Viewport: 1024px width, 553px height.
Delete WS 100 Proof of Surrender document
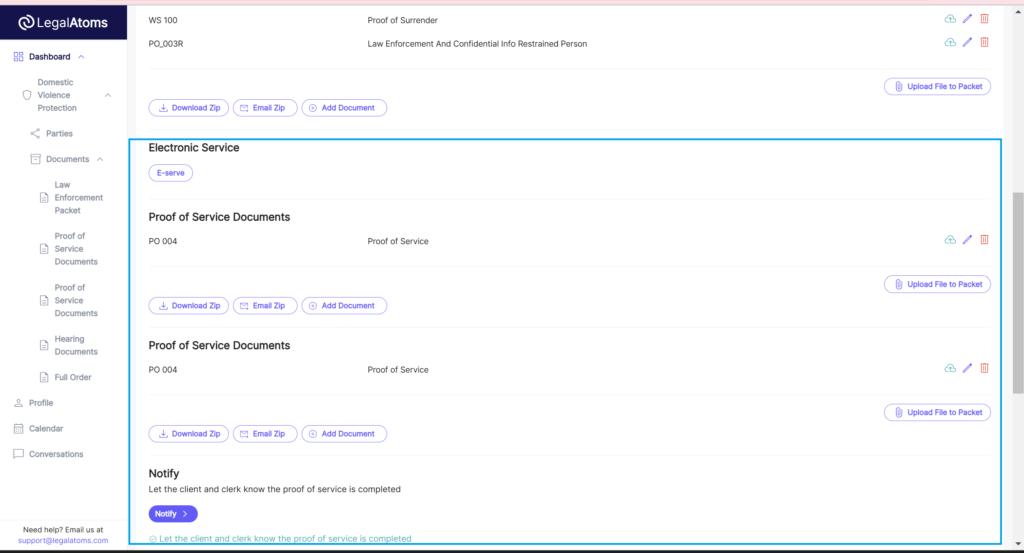click(984, 19)
